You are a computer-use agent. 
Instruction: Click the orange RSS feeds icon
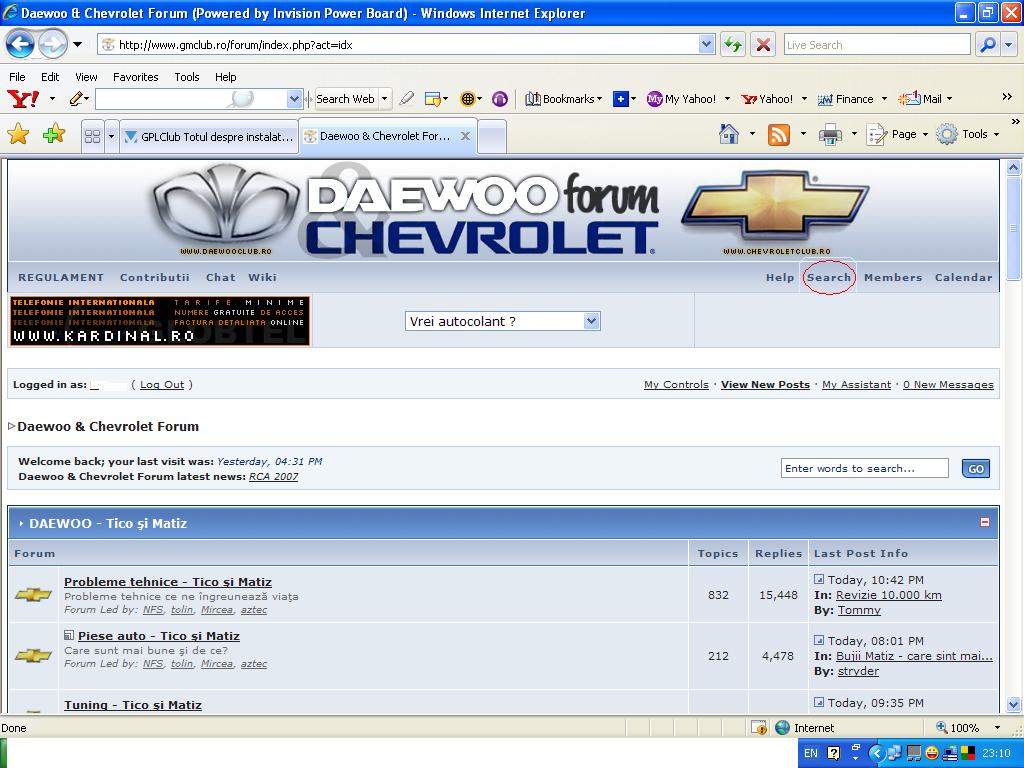click(x=778, y=135)
